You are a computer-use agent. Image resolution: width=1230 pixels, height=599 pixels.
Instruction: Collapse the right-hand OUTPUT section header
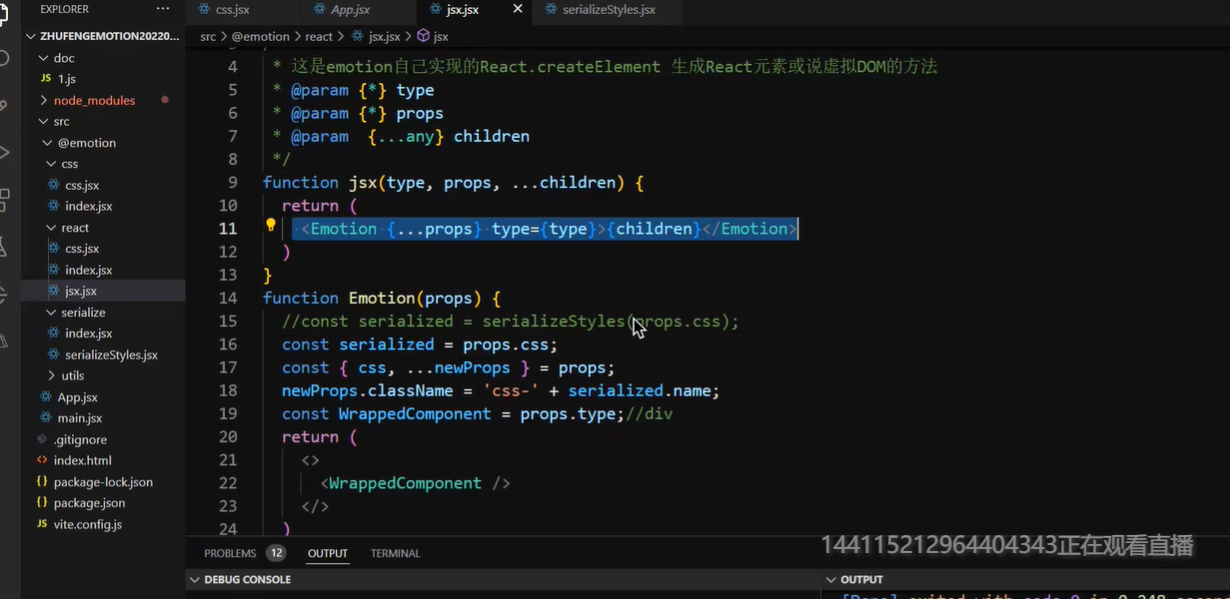point(831,580)
